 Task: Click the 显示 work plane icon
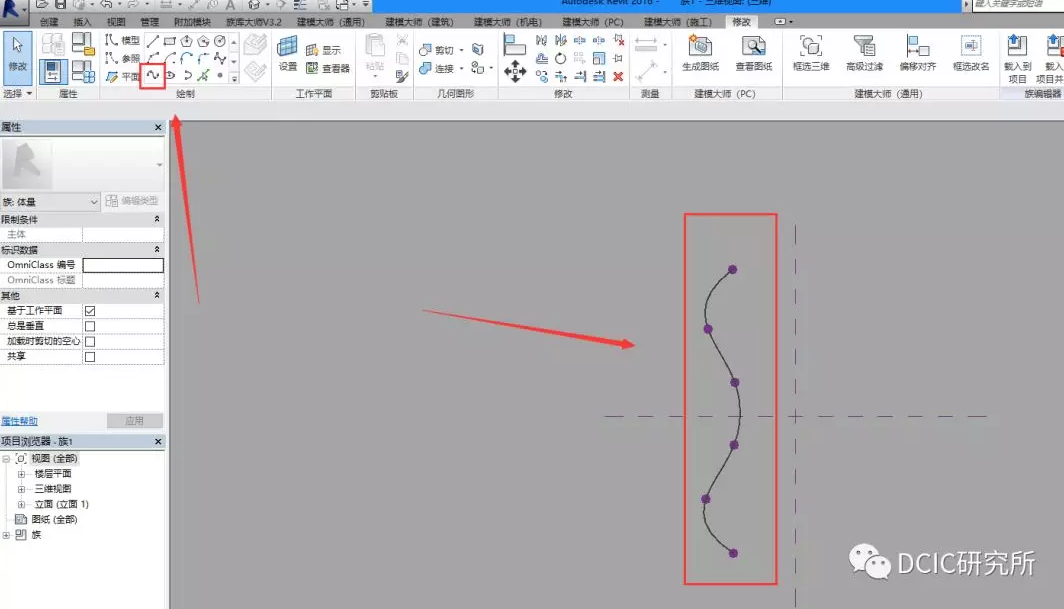click(x=323, y=50)
